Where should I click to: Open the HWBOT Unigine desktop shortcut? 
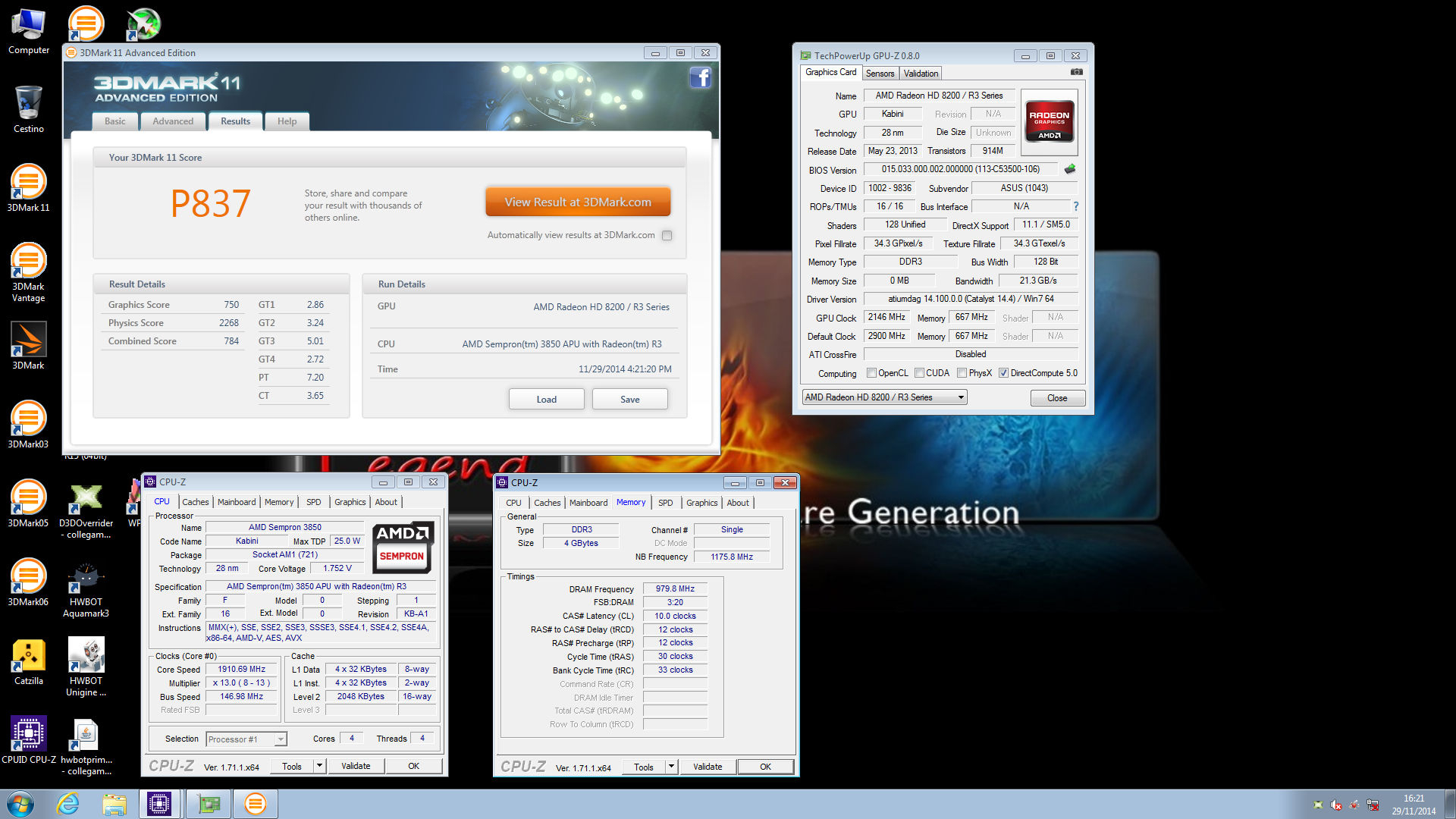click(x=86, y=667)
